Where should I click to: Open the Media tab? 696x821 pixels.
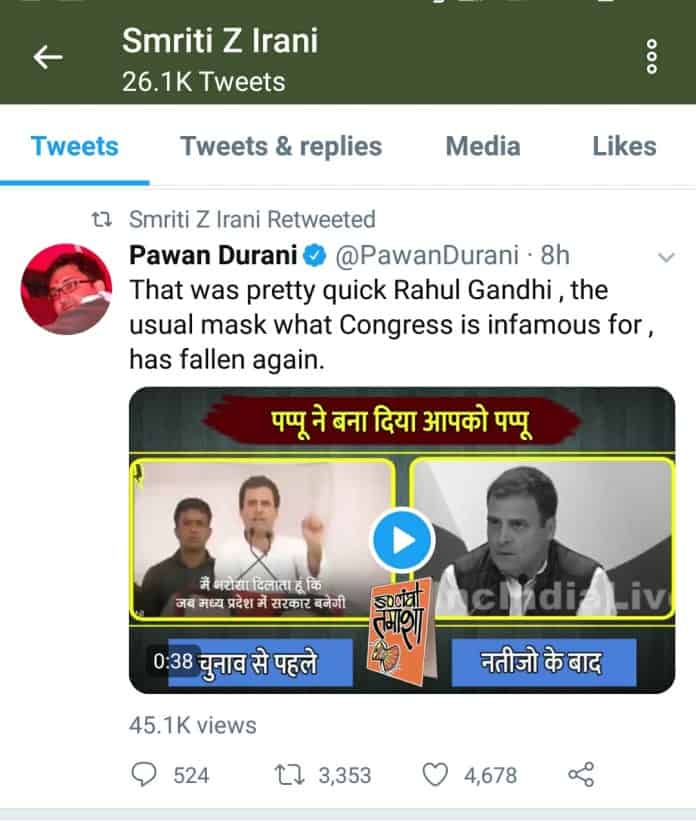click(483, 146)
